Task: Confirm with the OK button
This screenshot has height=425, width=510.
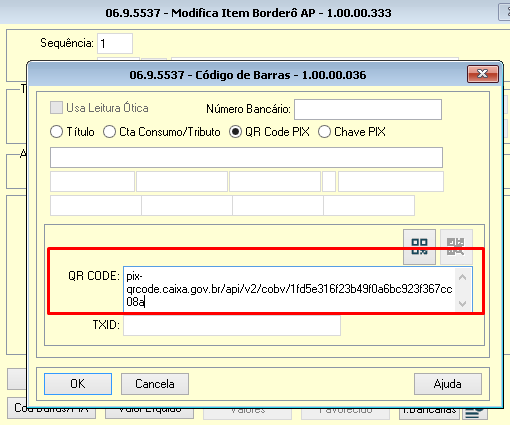Action: click(x=78, y=384)
